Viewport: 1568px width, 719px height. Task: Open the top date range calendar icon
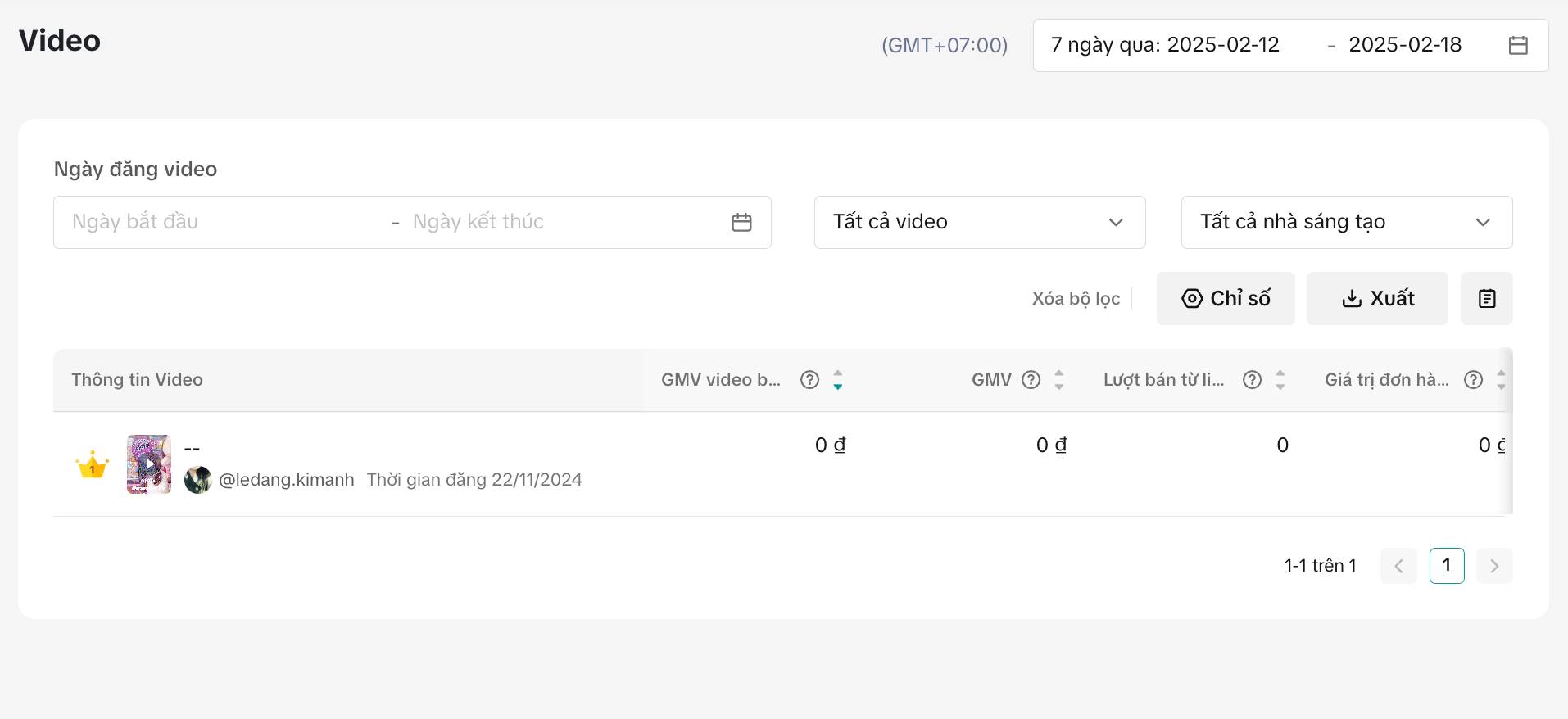(x=1517, y=45)
